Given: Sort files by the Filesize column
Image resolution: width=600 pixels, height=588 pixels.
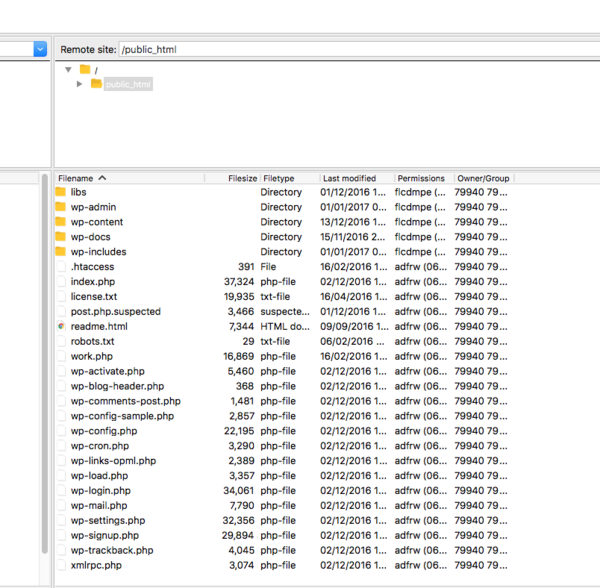Looking at the screenshot, I should click(242, 178).
